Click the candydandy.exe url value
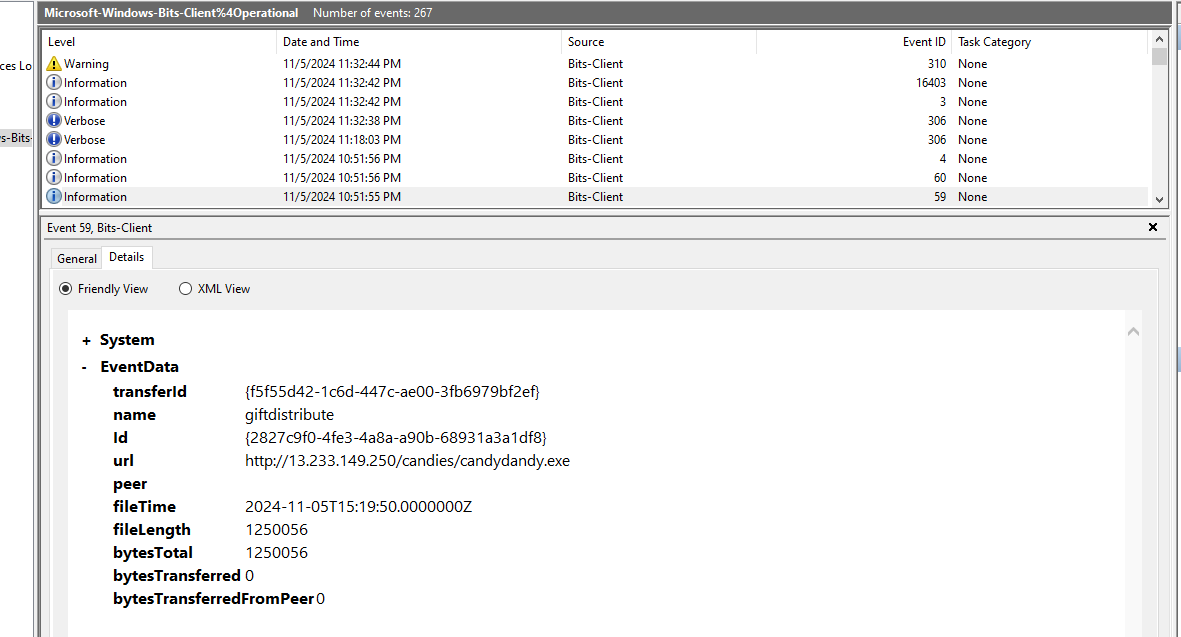This screenshot has height=637, width=1181. [407, 461]
